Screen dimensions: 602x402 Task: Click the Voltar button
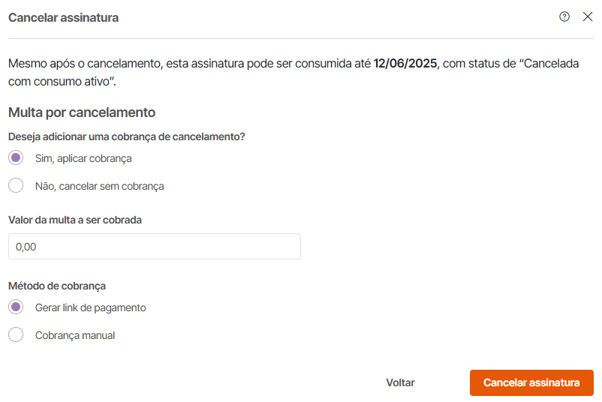(x=400, y=382)
